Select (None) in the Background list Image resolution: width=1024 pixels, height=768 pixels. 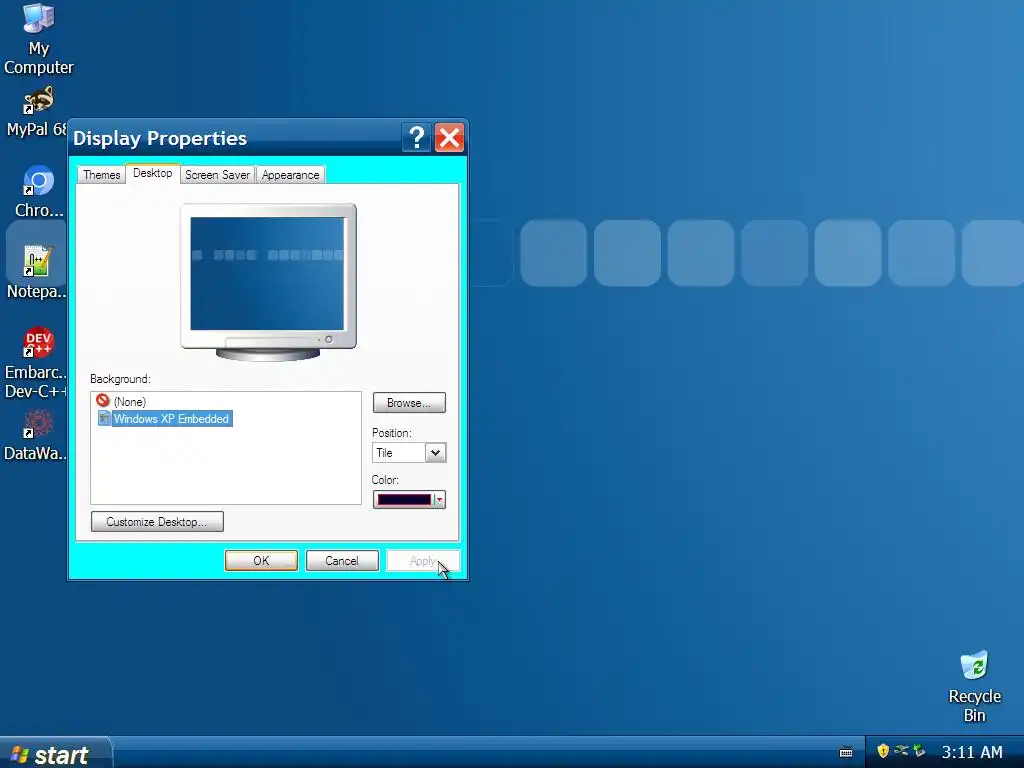pos(129,402)
